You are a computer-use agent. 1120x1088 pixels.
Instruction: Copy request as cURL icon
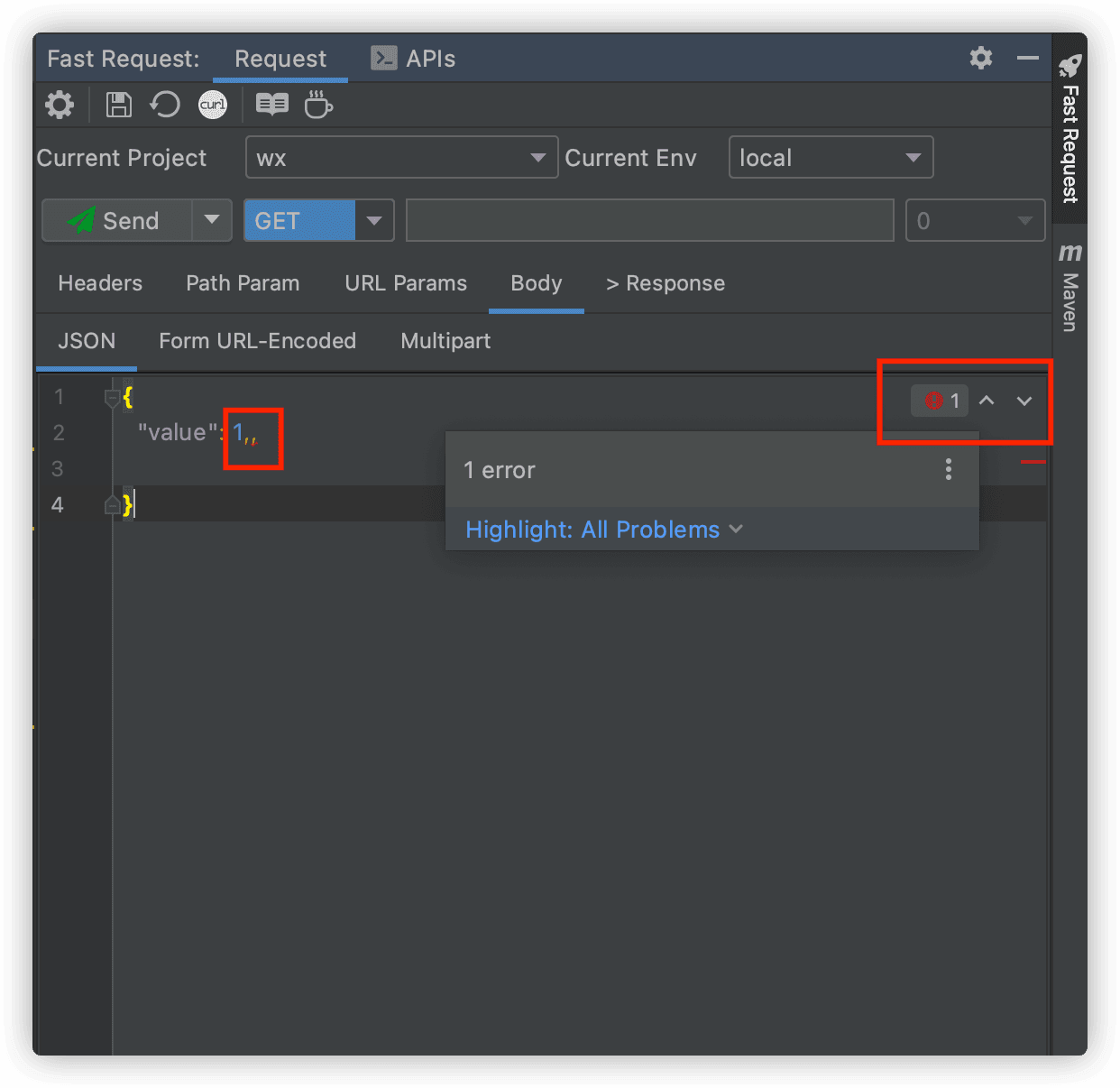coord(213,105)
